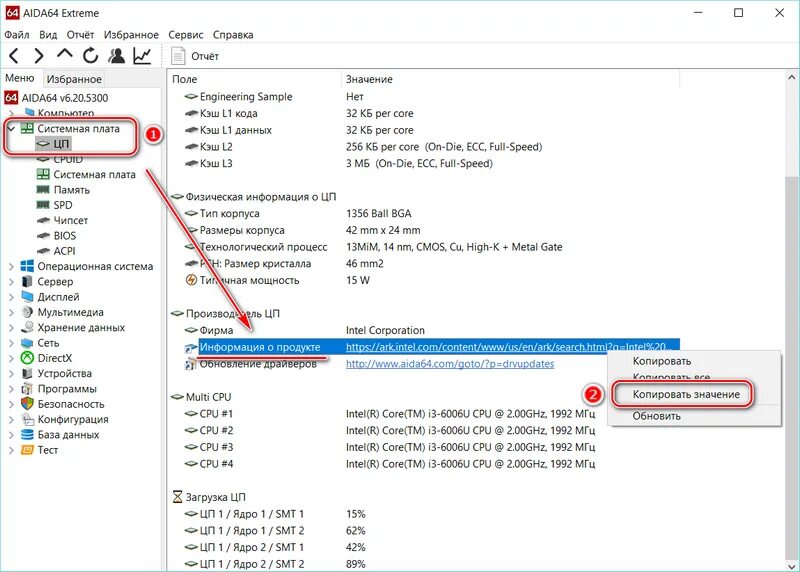
Task: Choose Копировать in the context menu
Action: click(x=662, y=361)
